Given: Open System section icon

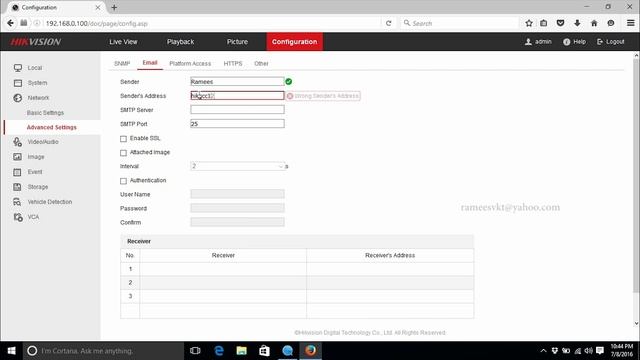Looking at the screenshot, I should (x=18, y=83).
